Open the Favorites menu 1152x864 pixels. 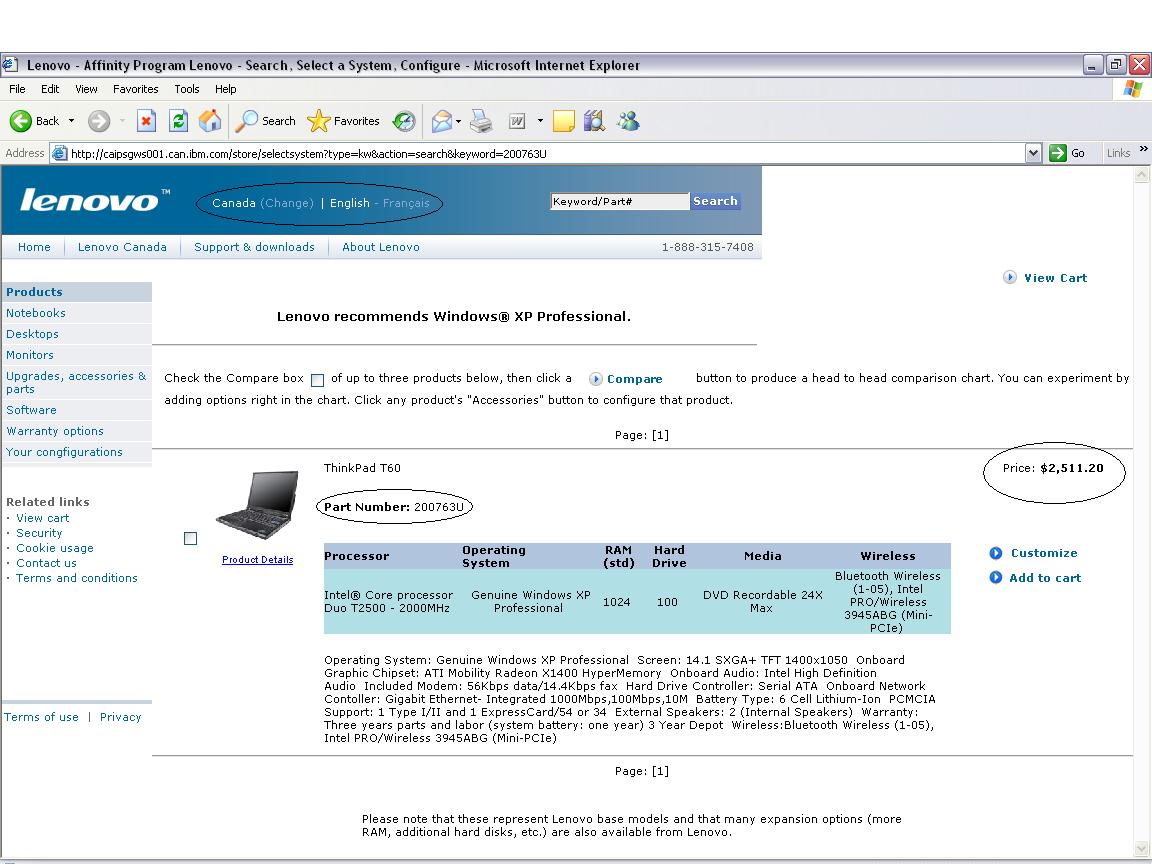(x=135, y=89)
